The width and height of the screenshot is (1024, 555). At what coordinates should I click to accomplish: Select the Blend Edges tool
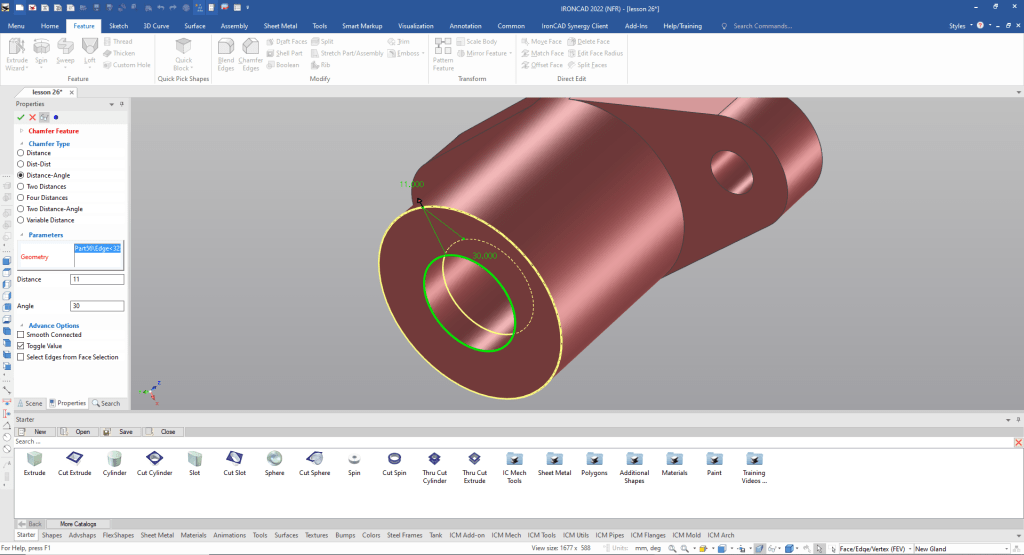tap(226, 52)
